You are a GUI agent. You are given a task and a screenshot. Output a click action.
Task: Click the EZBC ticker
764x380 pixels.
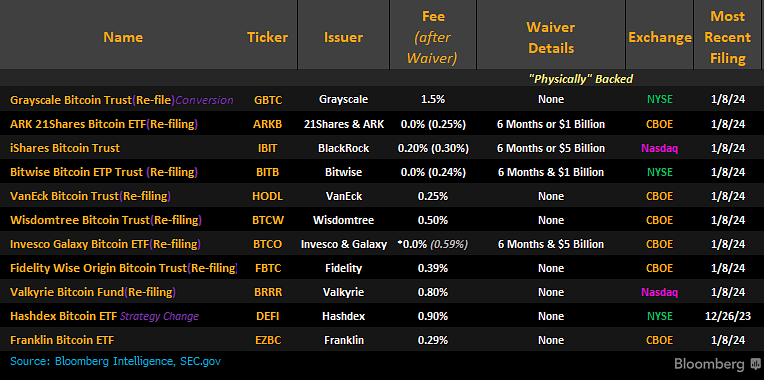(x=268, y=340)
